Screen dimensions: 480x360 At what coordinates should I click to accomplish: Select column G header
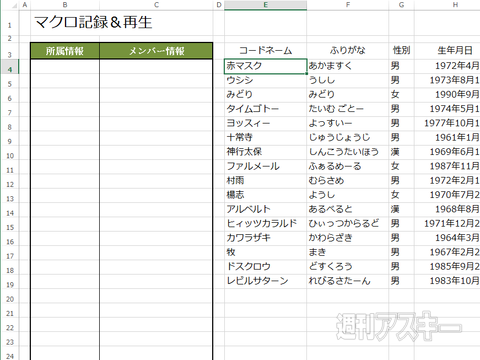401,5
